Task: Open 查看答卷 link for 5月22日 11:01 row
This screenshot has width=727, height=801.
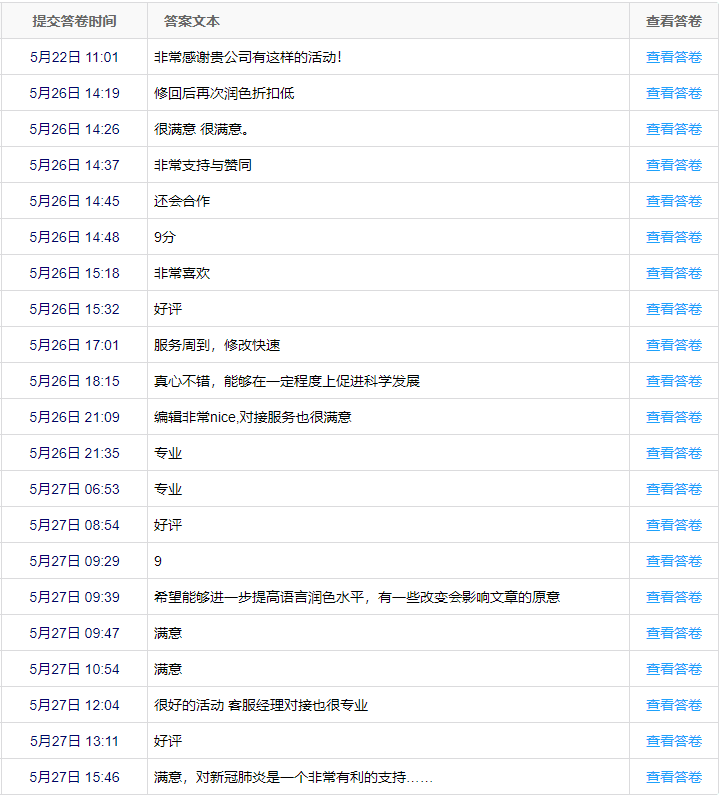Action: (x=673, y=57)
